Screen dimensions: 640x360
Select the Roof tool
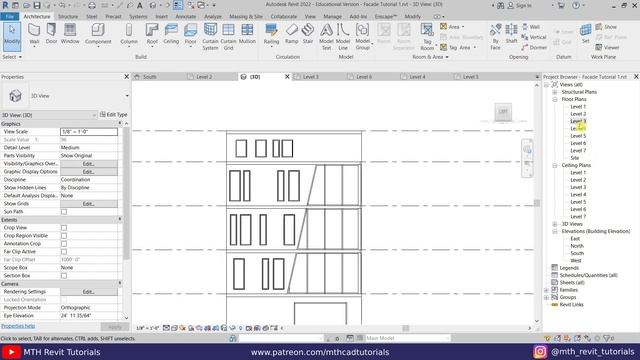click(x=152, y=35)
